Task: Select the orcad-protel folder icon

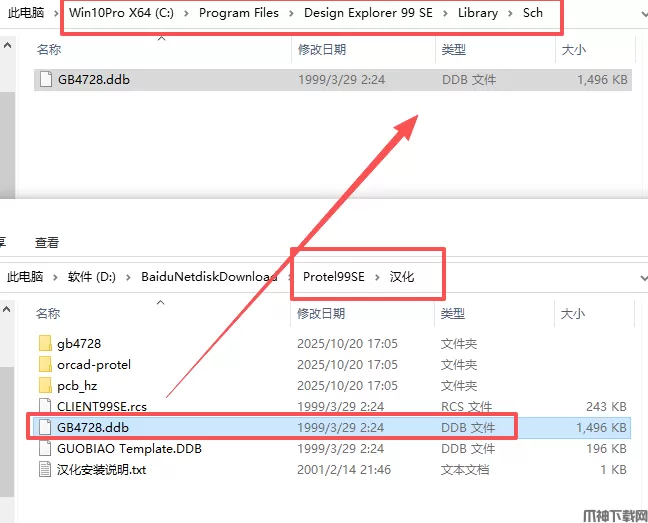Action: point(45,364)
